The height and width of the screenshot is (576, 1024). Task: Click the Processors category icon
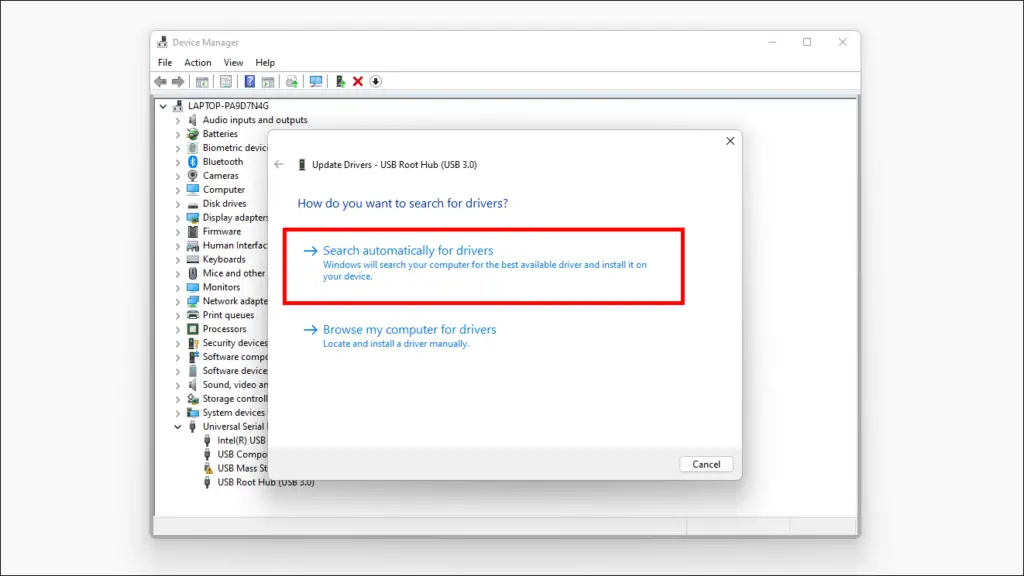pos(193,329)
